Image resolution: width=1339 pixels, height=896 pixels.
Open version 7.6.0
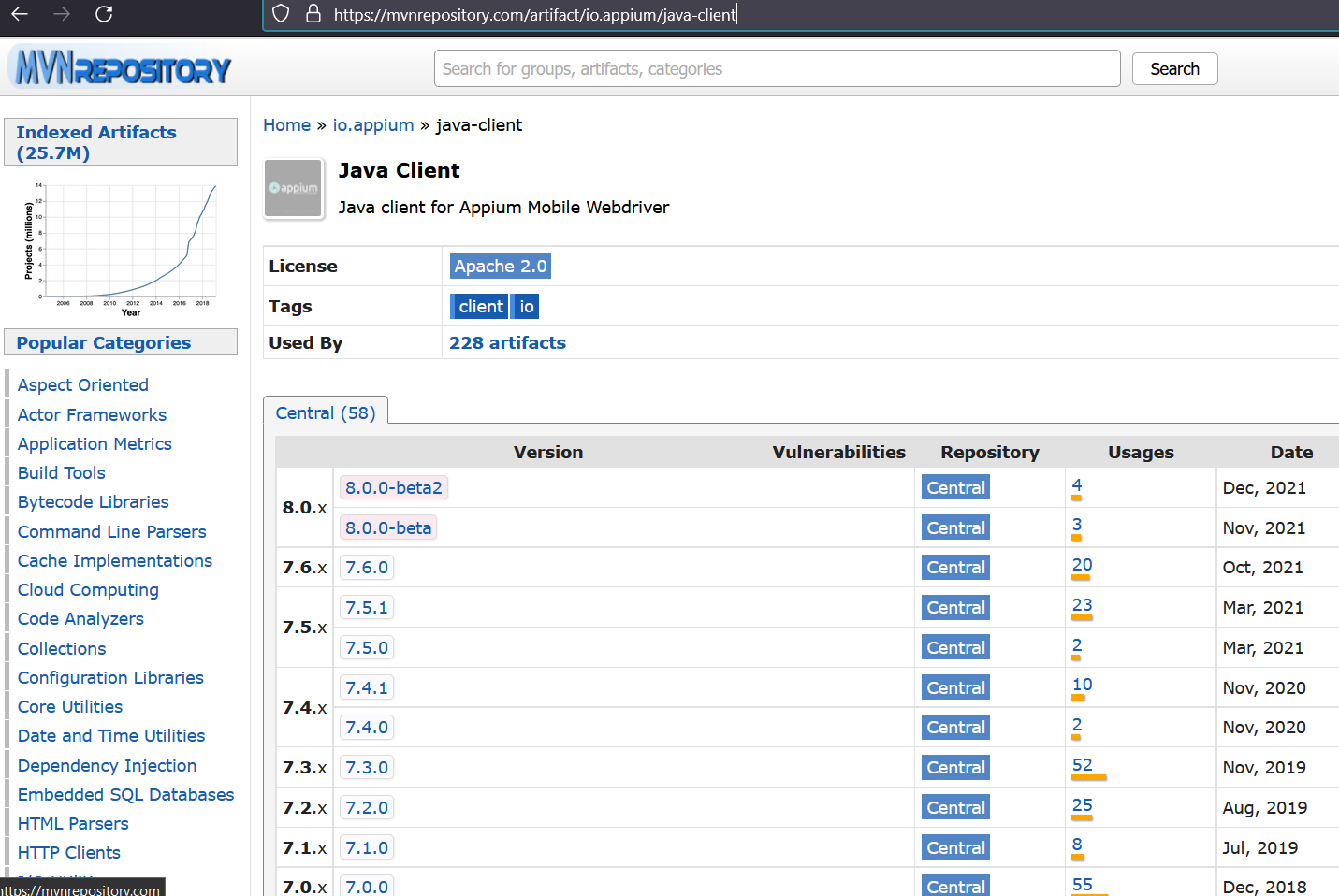367,568
